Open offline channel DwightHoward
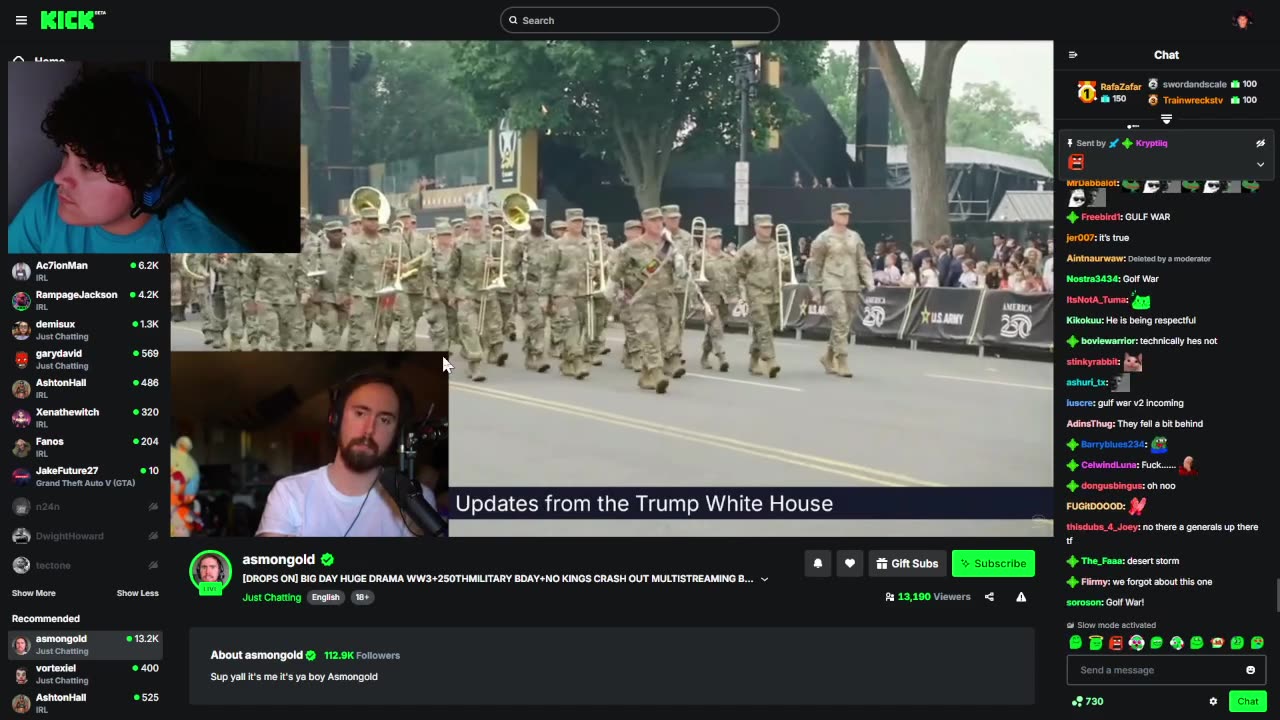The height and width of the screenshot is (720, 1280). (x=85, y=536)
